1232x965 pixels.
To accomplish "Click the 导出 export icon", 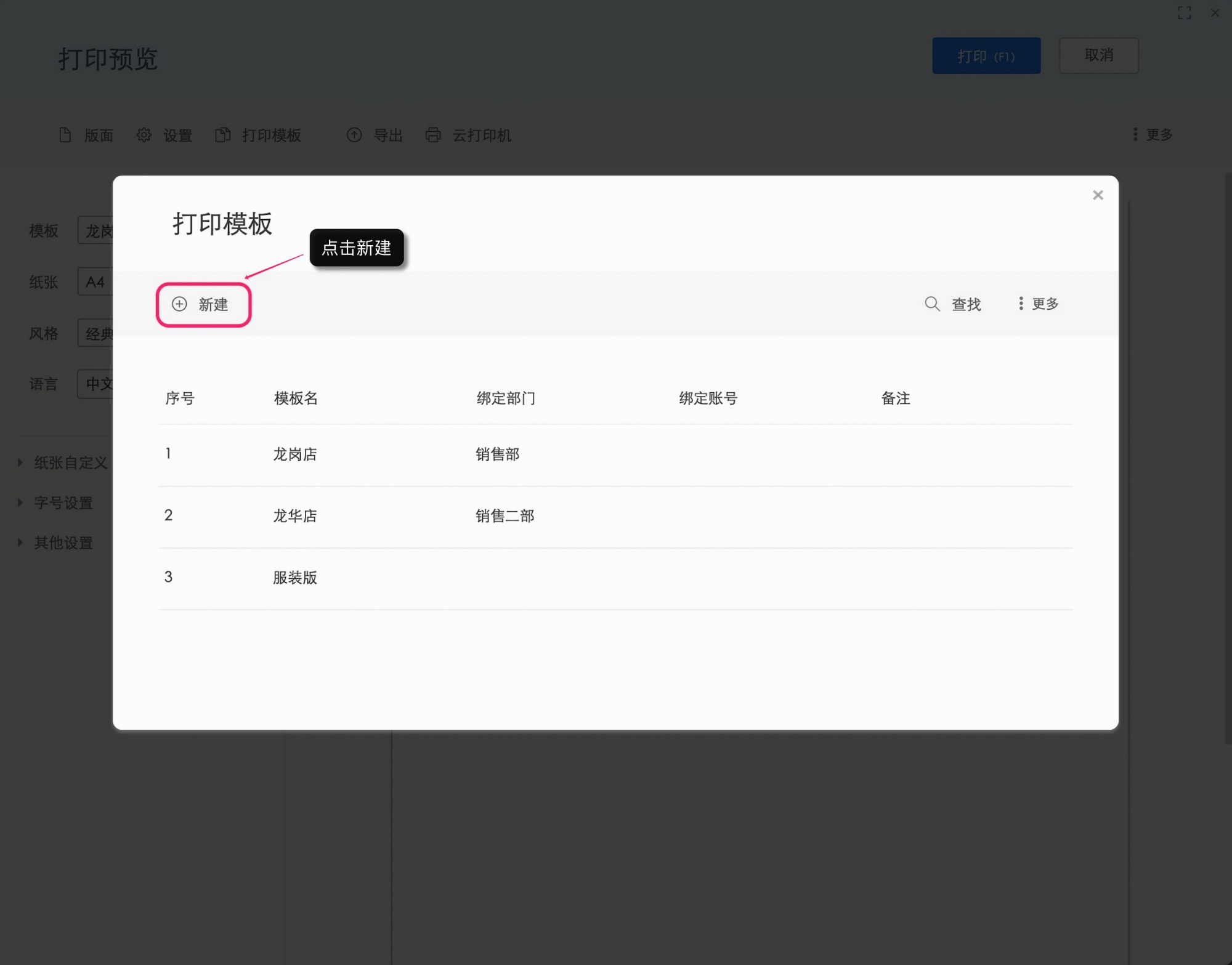I will coord(354,135).
